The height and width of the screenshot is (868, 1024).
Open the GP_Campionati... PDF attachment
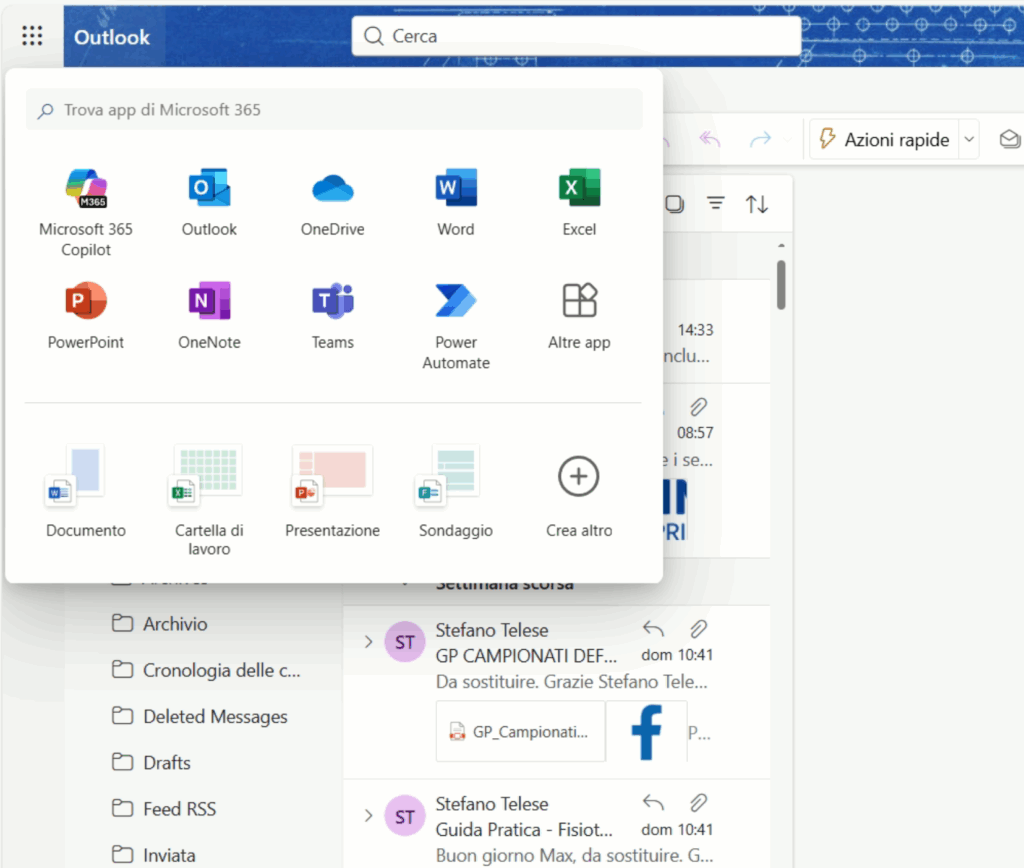click(x=520, y=731)
